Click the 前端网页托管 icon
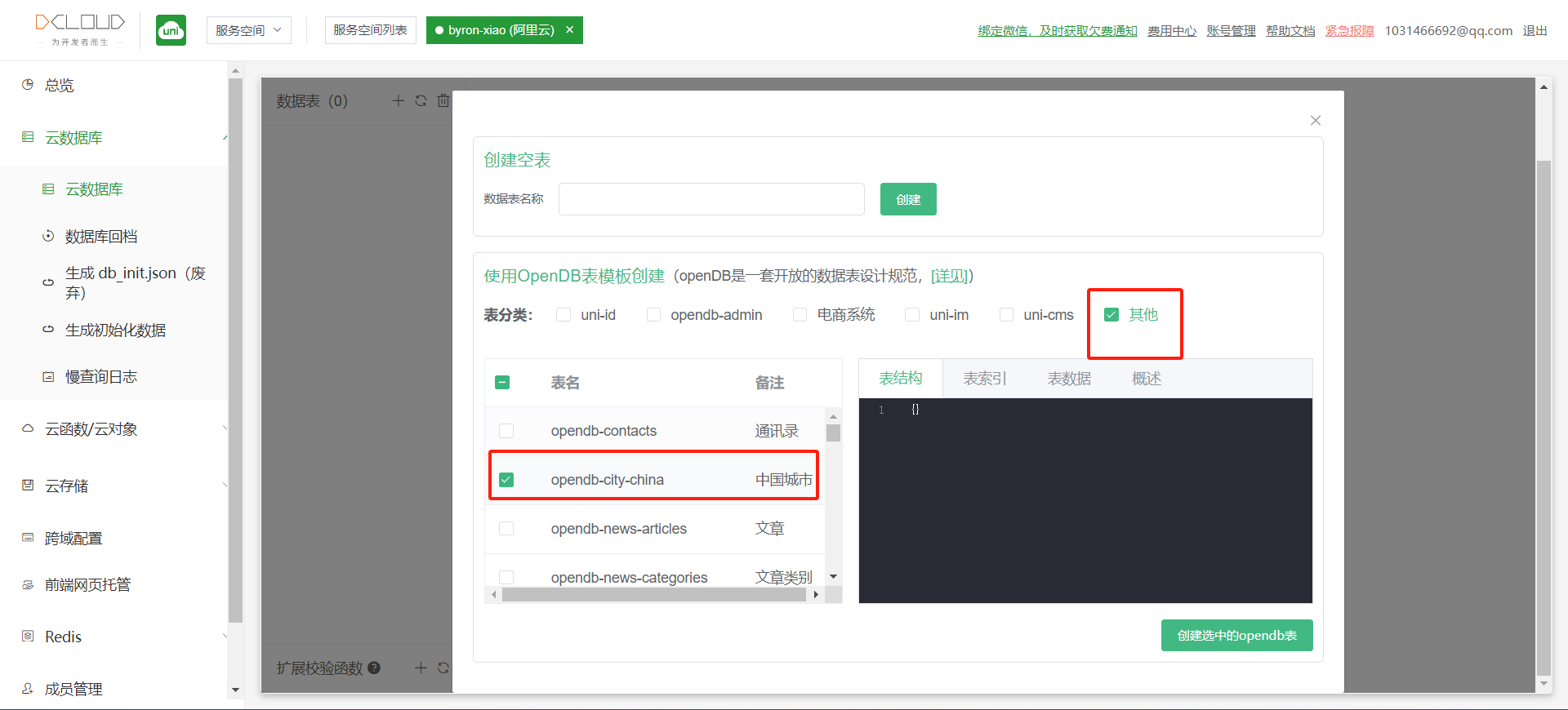The image size is (1568, 710). coord(28,585)
